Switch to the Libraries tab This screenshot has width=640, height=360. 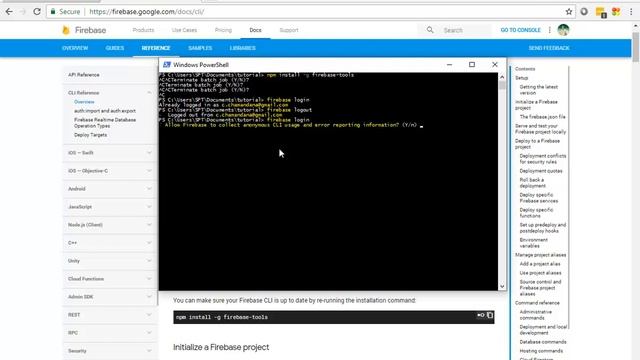click(x=242, y=48)
